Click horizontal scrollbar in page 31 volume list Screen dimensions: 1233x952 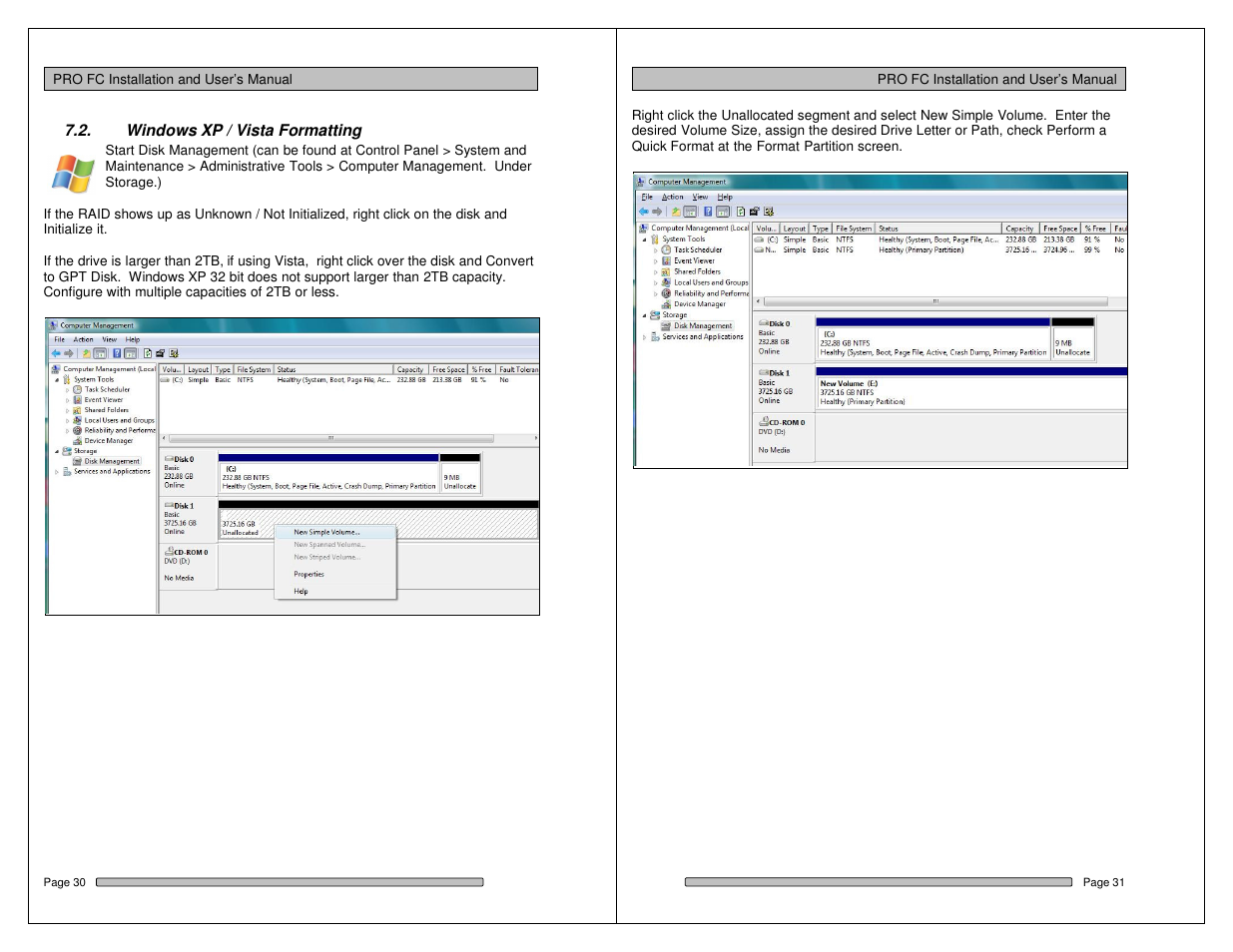tap(935, 300)
